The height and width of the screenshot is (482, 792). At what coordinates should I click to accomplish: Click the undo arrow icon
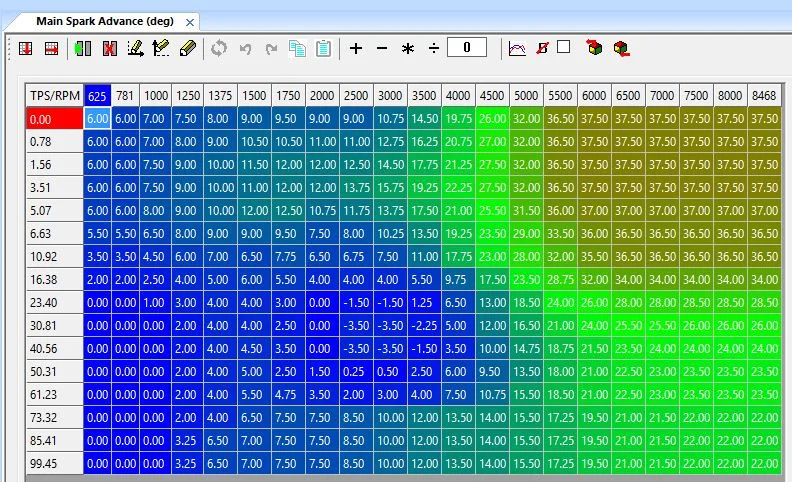[x=245, y=47]
